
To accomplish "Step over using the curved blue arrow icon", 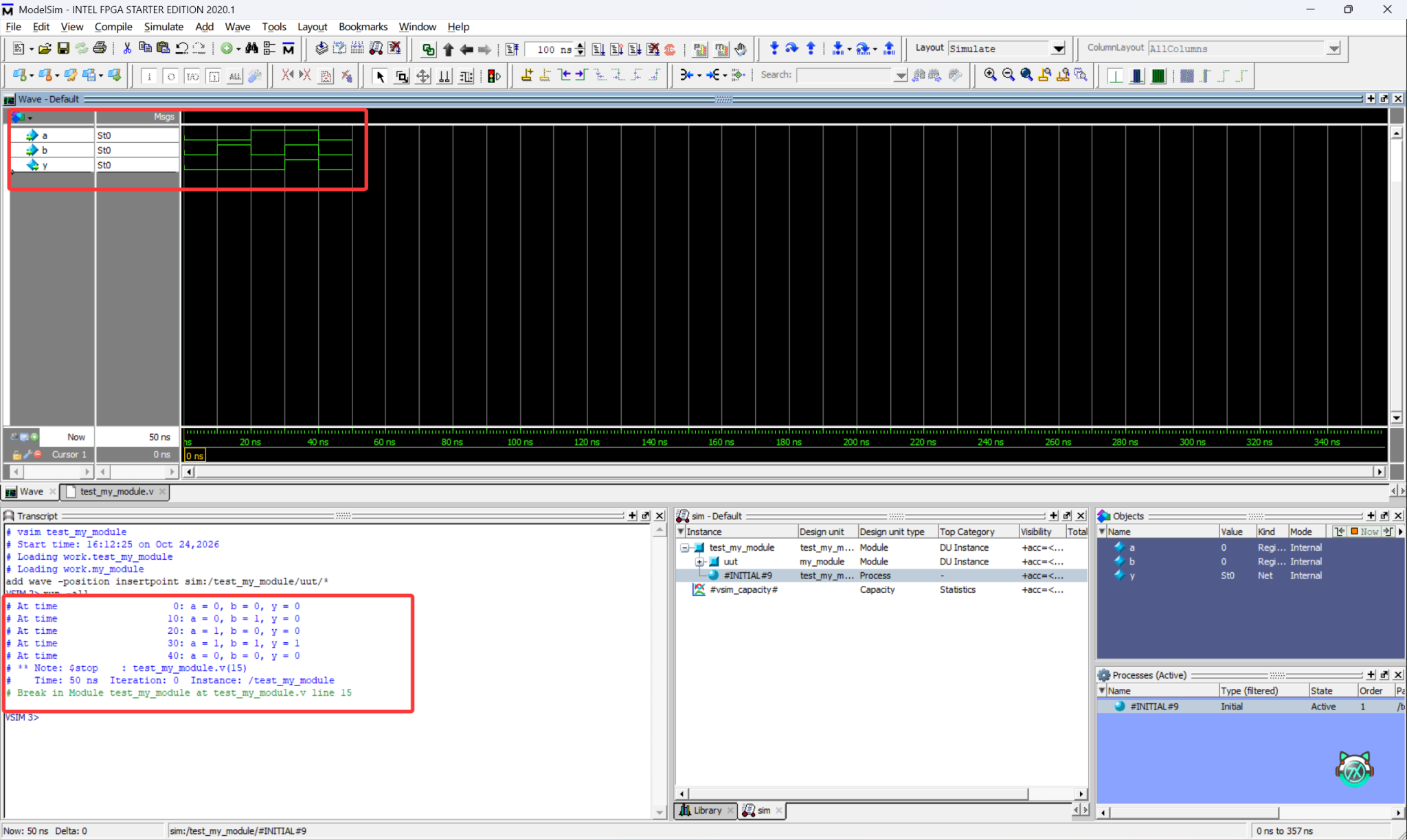I will pos(792,48).
